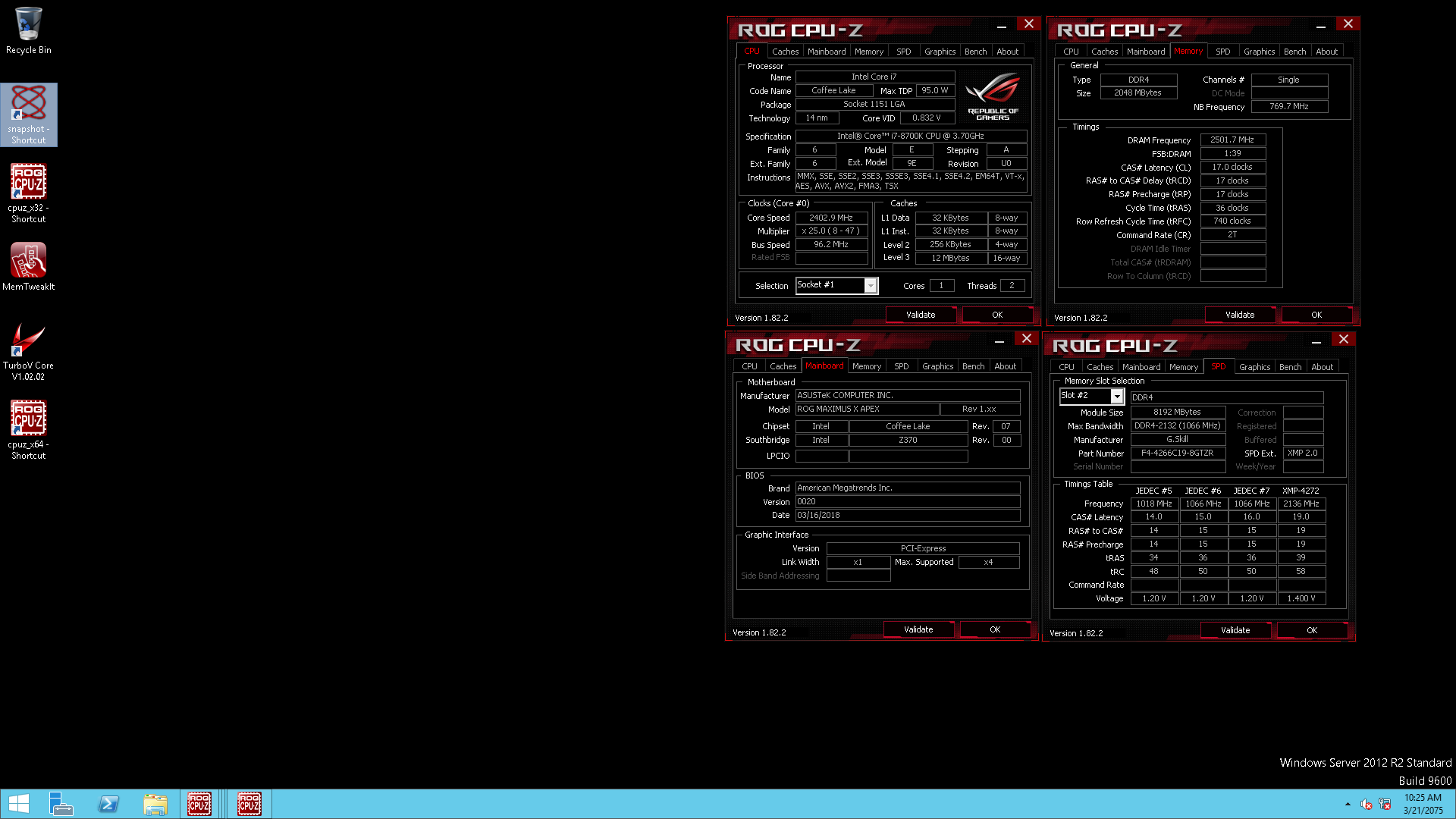Screen dimensions: 1456x819
Task: Switch to CPU tab in Memory window
Action: pos(1071,52)
